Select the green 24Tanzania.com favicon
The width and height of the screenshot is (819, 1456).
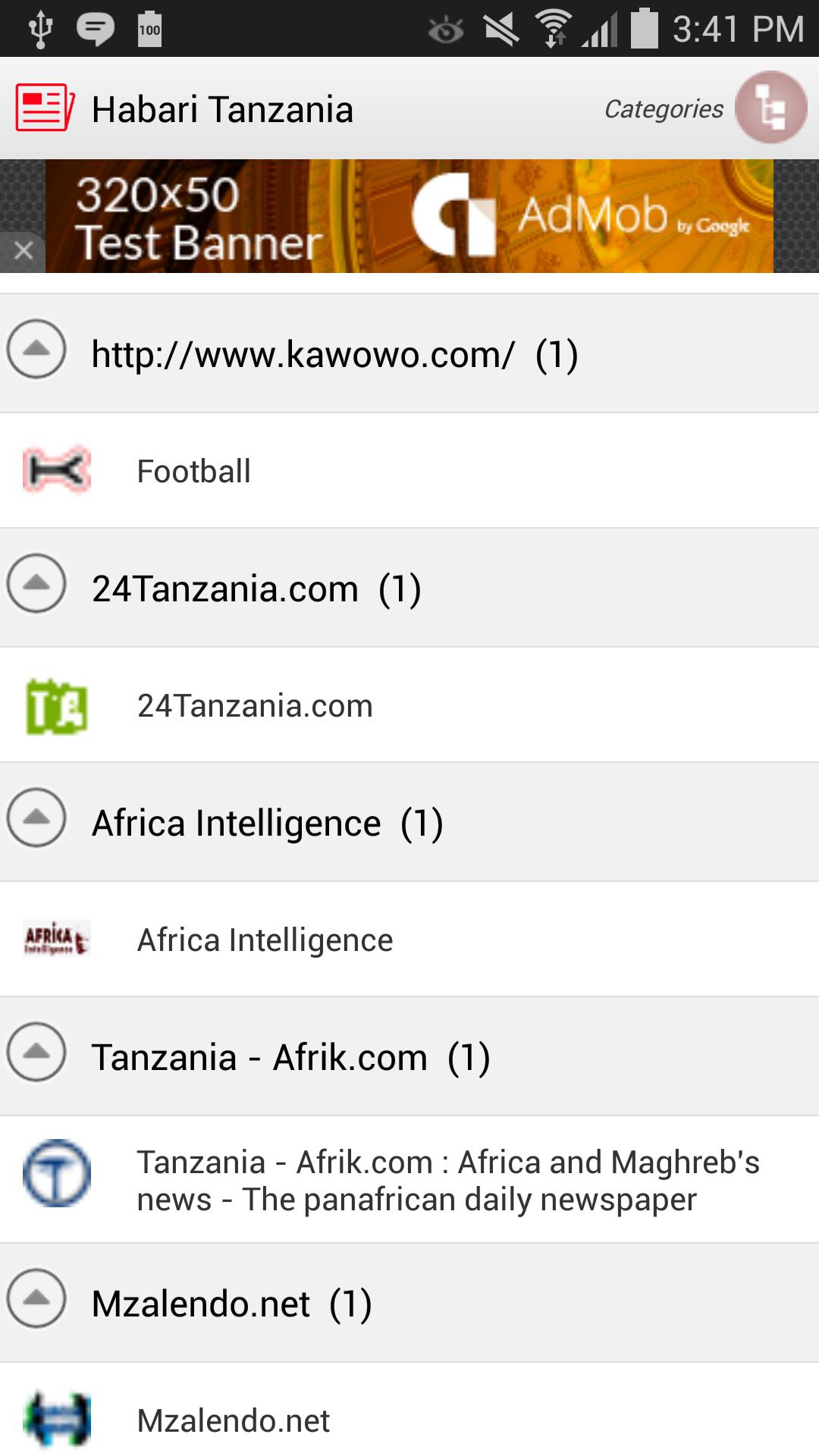[55, 704]
